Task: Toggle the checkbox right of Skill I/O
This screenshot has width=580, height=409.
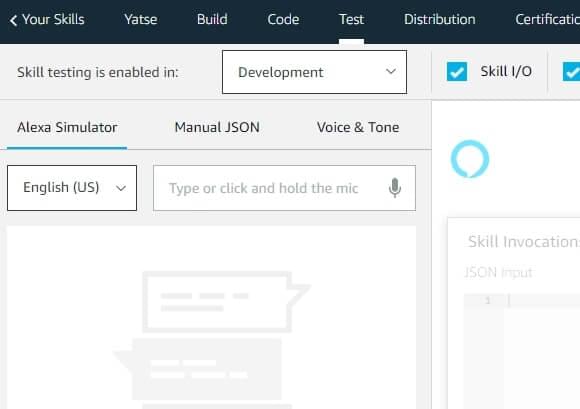Action: coord(571,71)
